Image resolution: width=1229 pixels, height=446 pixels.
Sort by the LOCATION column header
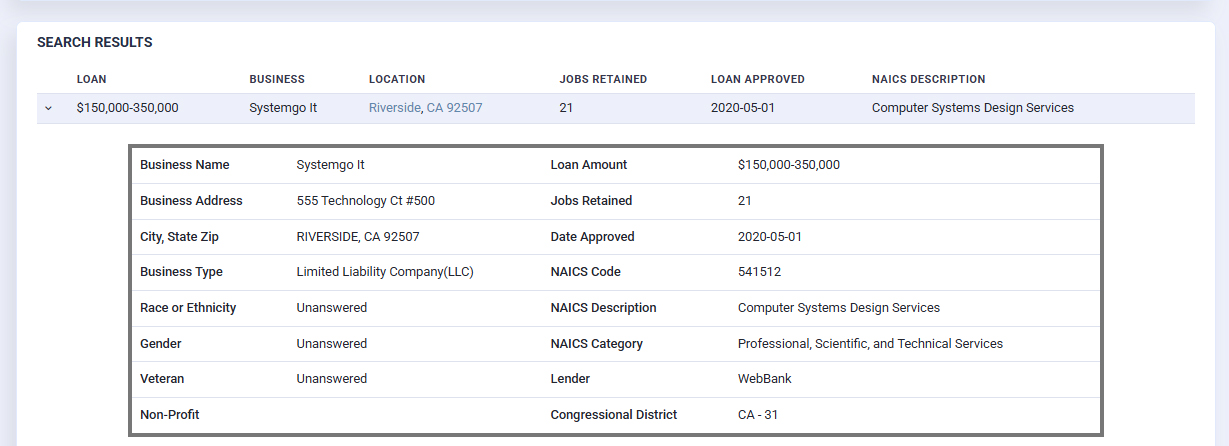[x=397, y=79]
